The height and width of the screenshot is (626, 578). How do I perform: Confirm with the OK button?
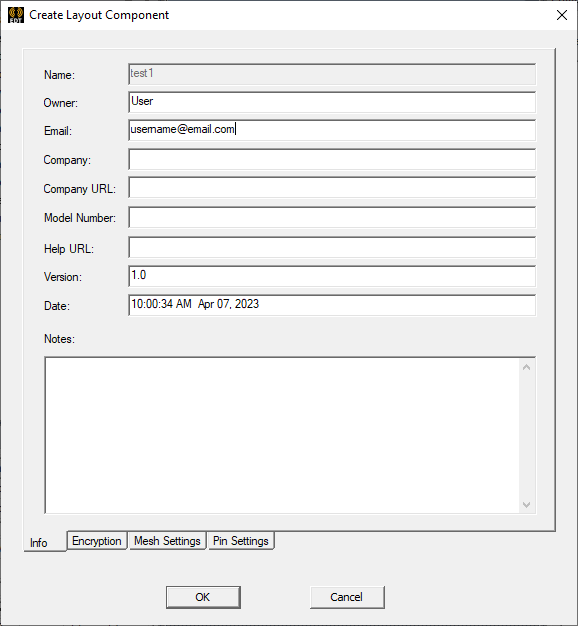(x=203, y=597)
